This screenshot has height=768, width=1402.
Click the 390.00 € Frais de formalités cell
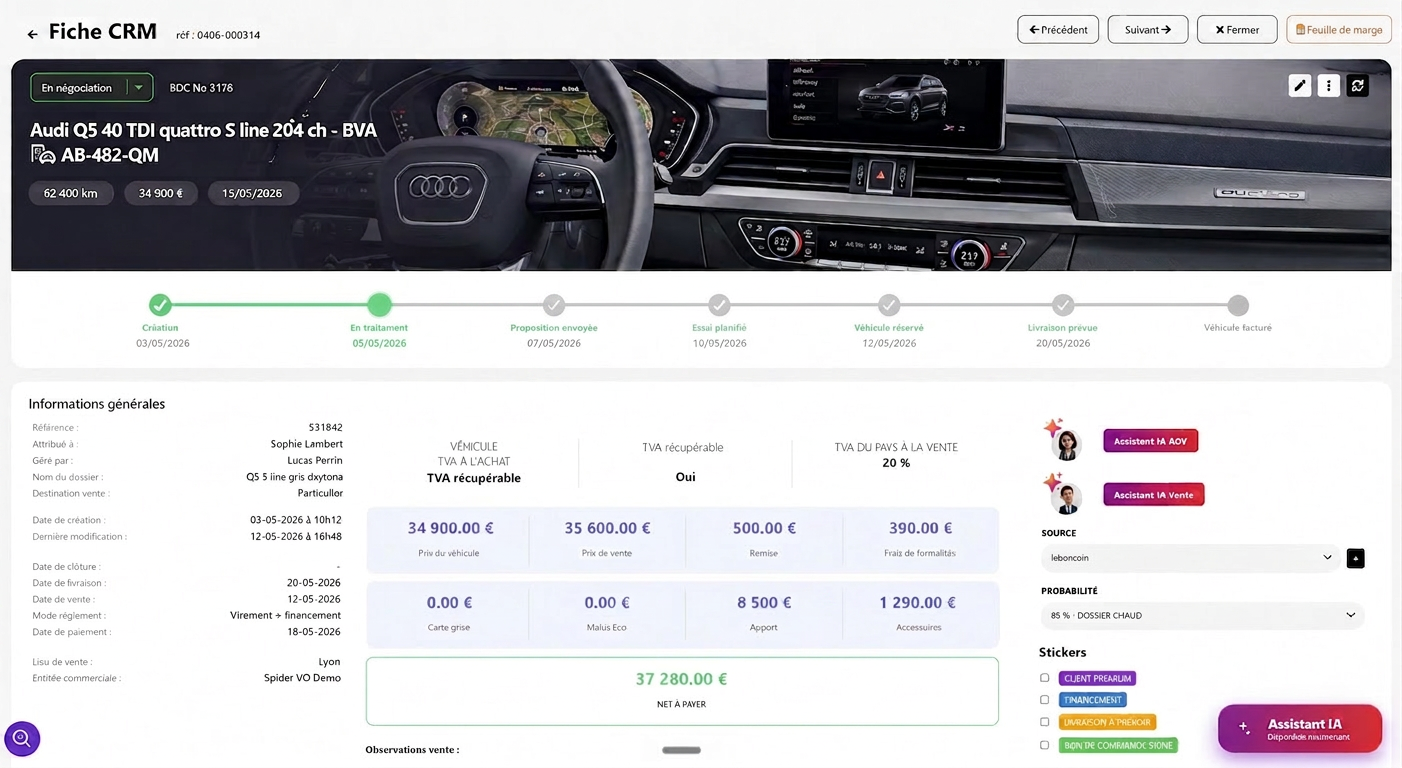(x=920, y=538)
